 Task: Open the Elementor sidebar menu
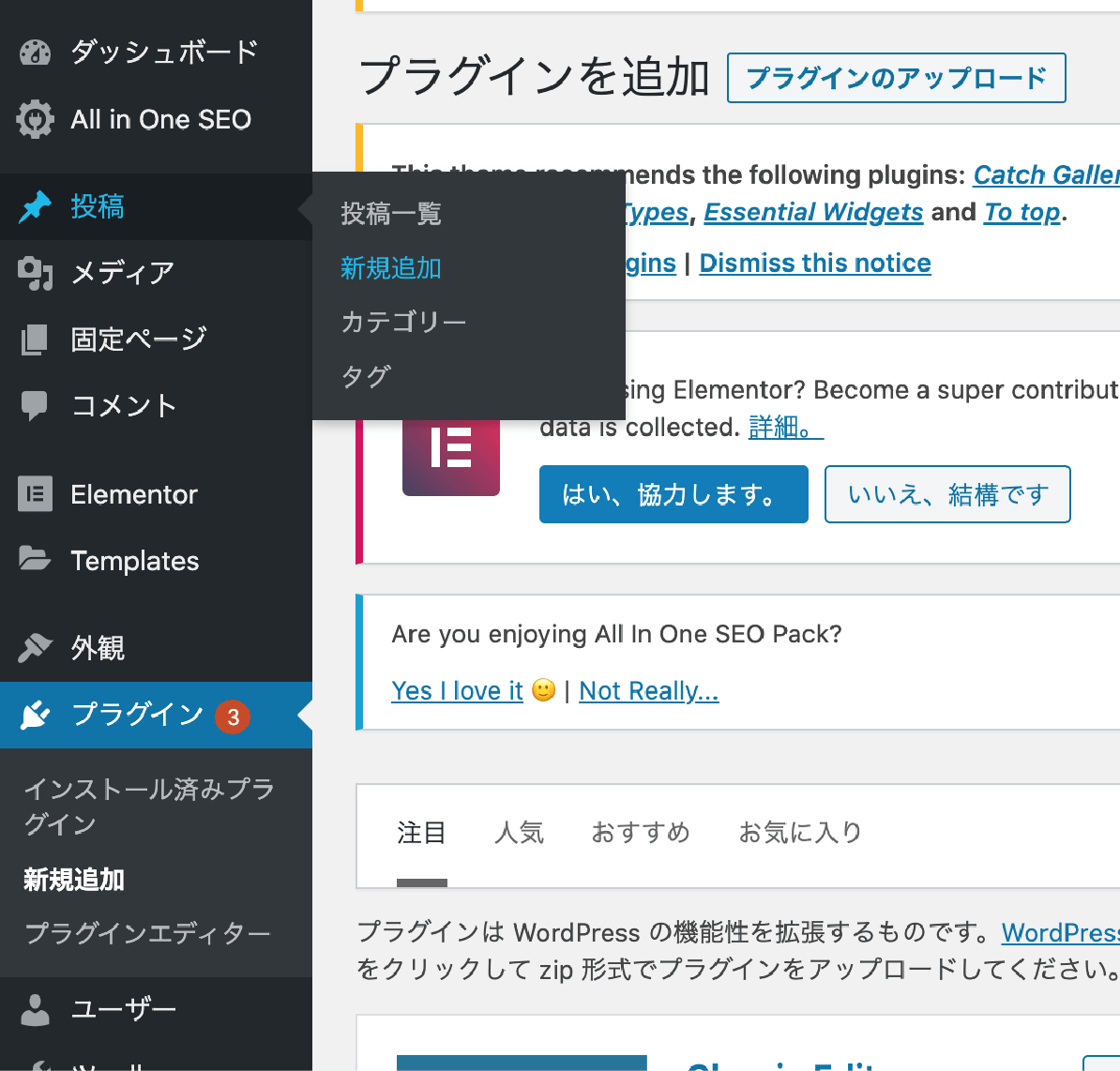tap(156, 494)
